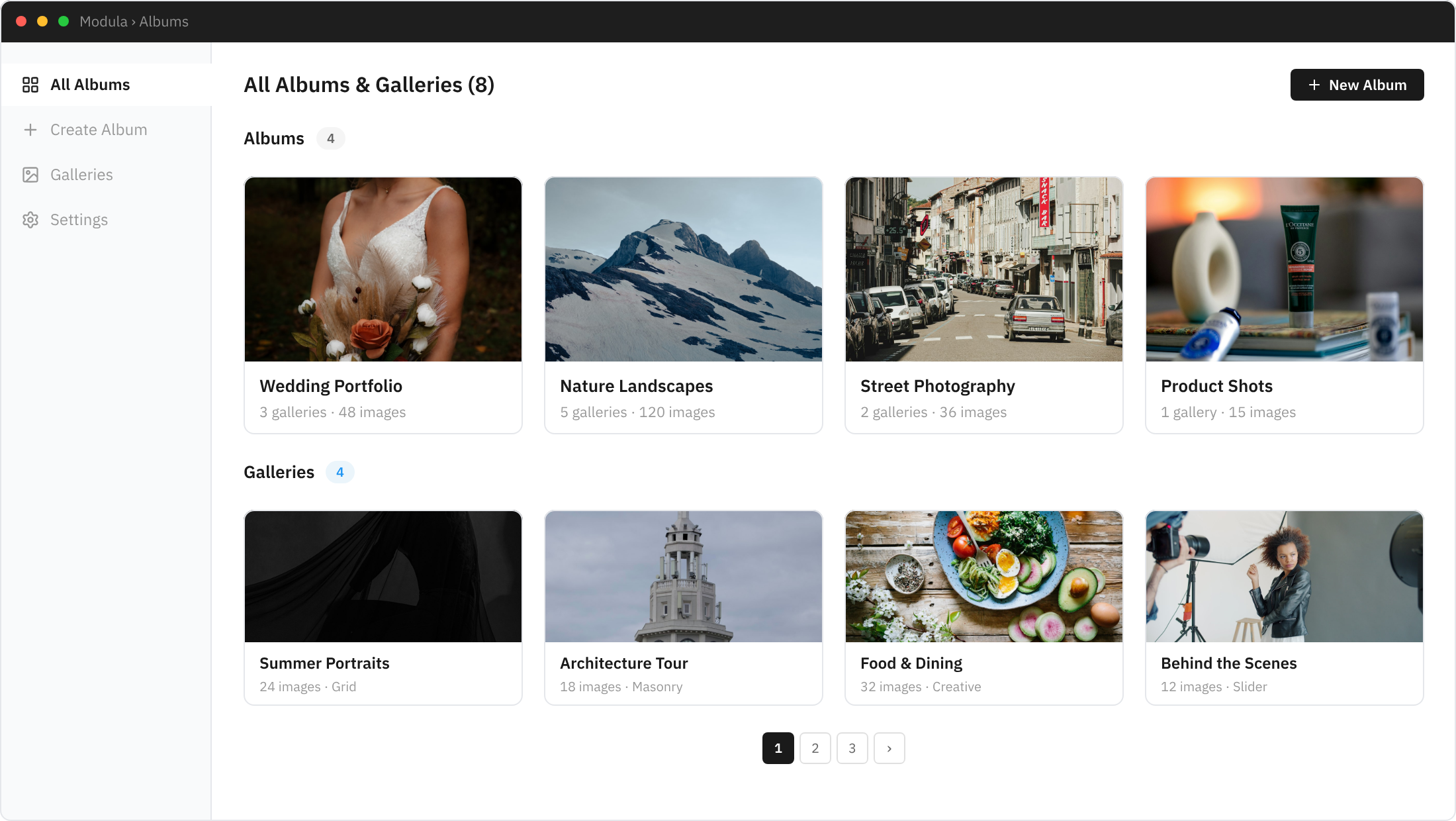The image size is (1456, 821).
Task: Click the Galleries count badge showing 4
Action: (x=340, y=472)
